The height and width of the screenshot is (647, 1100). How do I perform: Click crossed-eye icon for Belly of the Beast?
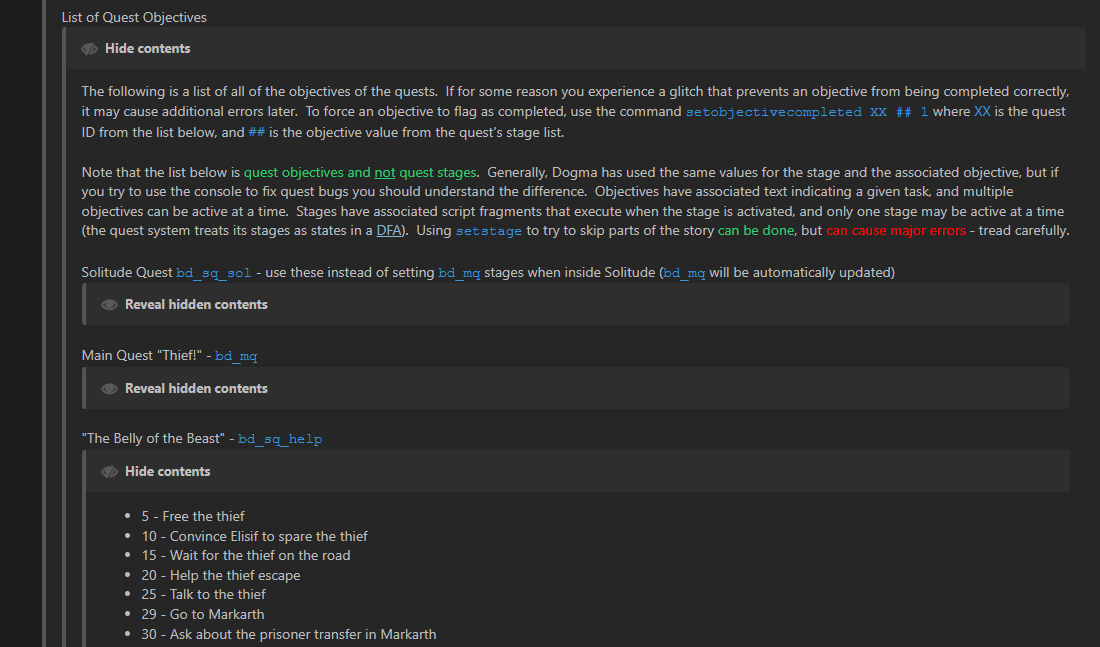click(109, 472)
